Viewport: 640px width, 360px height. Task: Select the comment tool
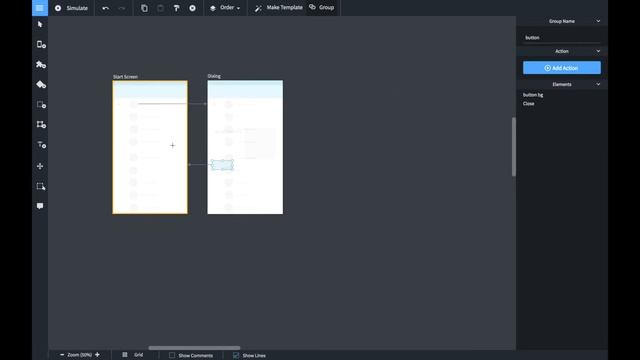[40, 206]
